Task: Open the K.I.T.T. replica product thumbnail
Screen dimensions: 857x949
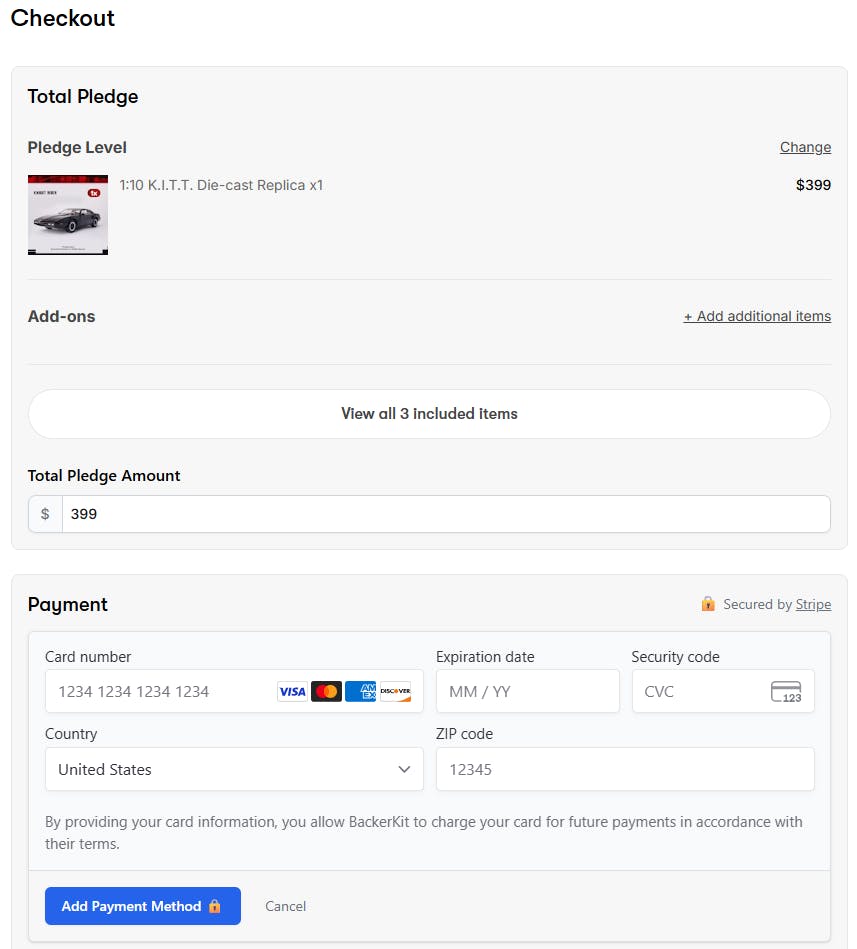Action: point(68,215)
